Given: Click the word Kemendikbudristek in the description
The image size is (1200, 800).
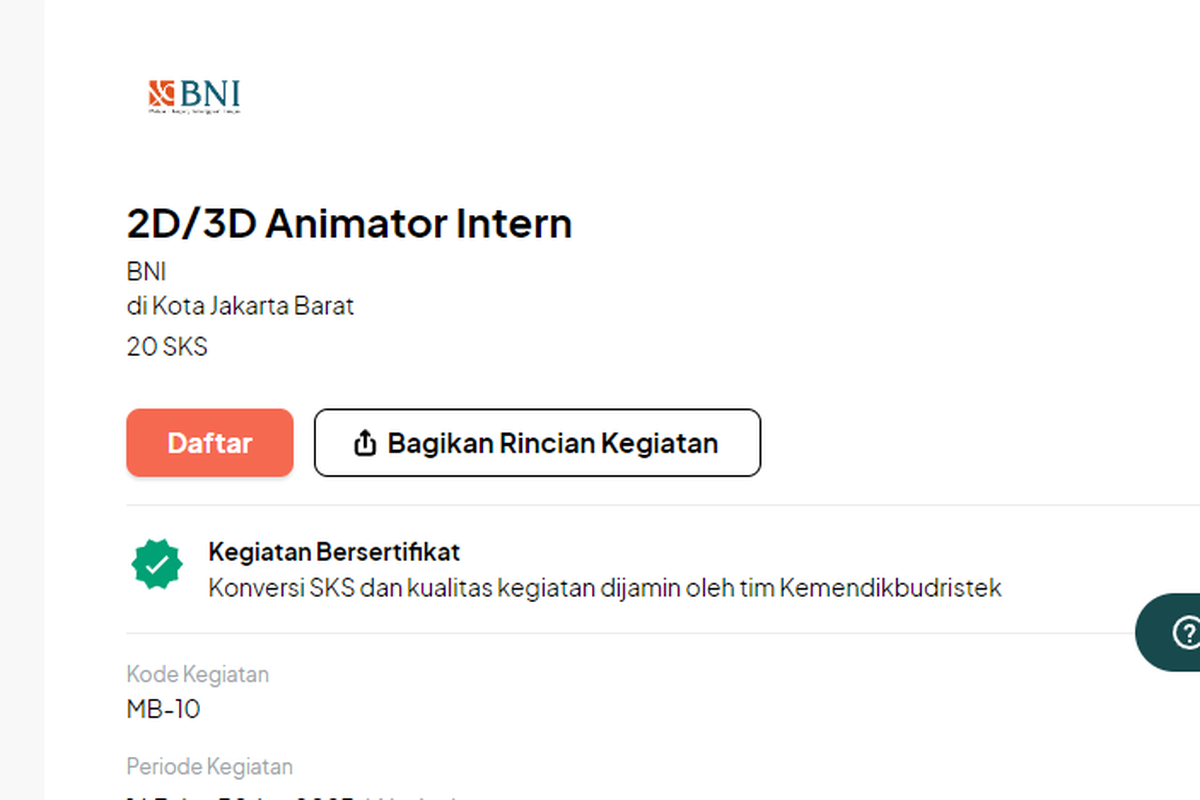Looking at the screenshot, I should click(x=890, y=588).
